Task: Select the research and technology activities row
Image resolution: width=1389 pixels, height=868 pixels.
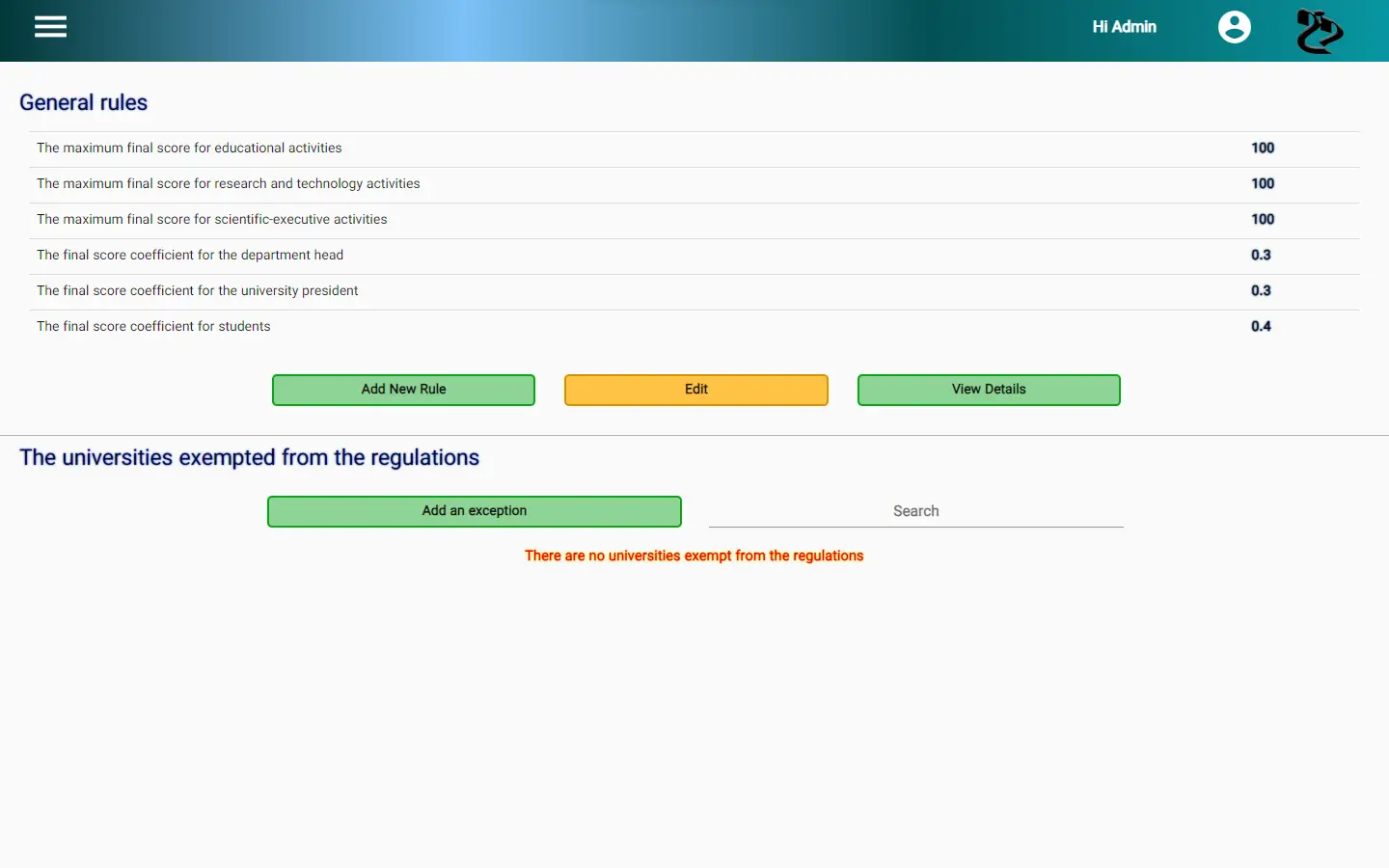Action: coord(694,185)
